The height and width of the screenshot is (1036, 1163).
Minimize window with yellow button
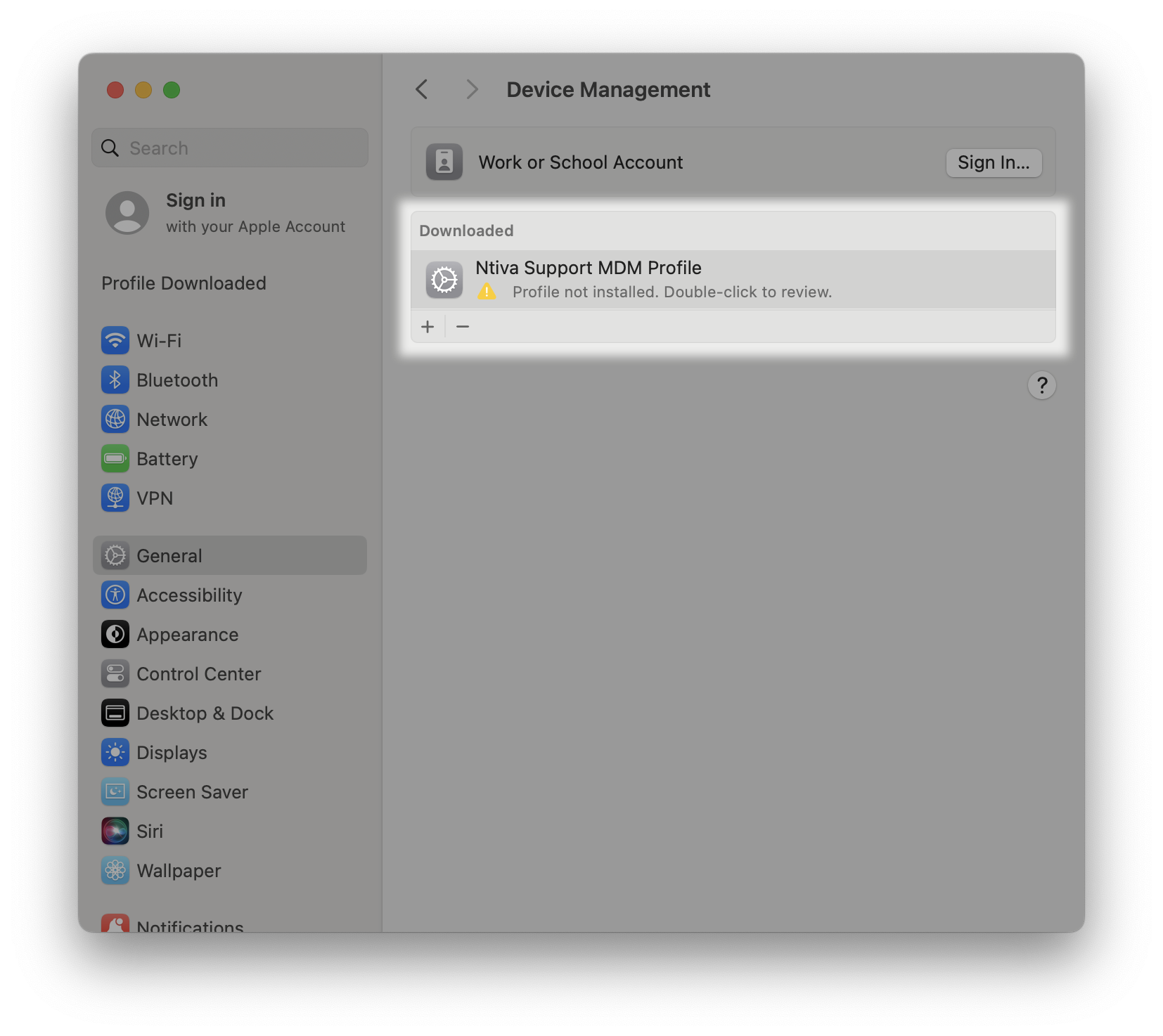(x=143, y=90)
